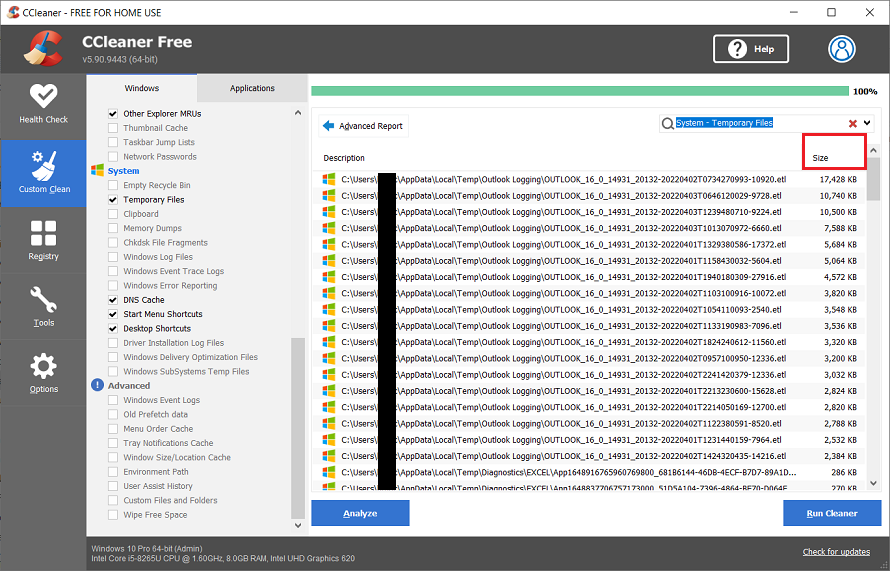Screen dimensions: 890x571
Task: Tick the Windows Event Logs checkbox
Action: pos(113,400)
